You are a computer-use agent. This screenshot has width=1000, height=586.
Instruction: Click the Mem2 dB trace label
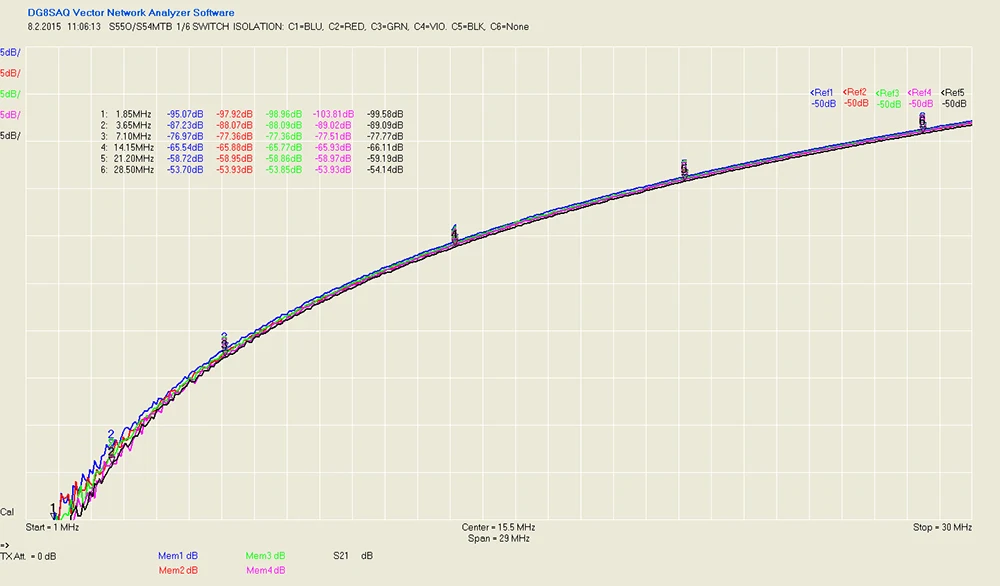[x=178, y=570]
